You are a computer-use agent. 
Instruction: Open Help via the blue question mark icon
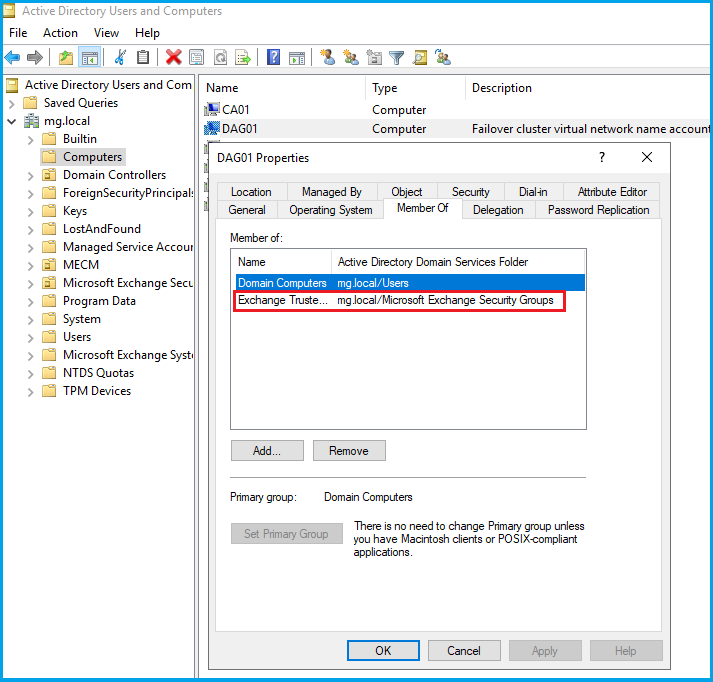273,58
